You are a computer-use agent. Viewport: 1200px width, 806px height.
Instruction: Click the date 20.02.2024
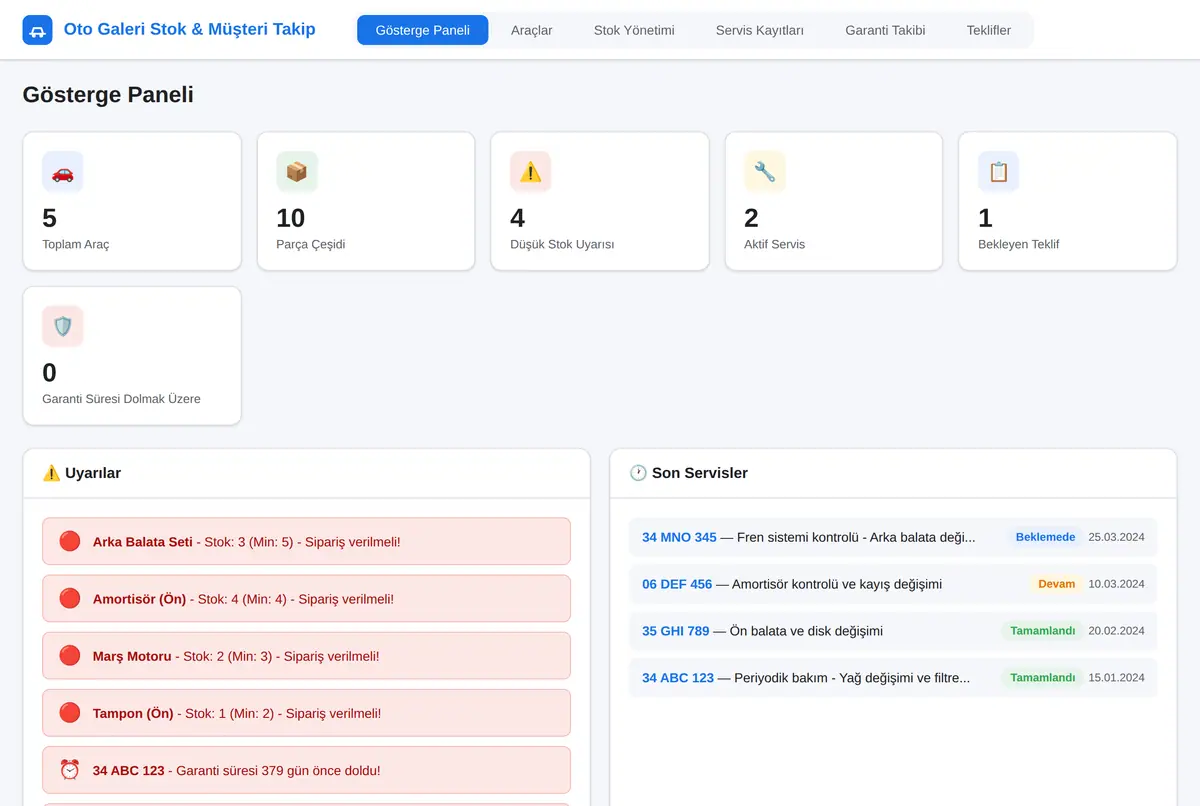pyautogui.click(x=1116, y=631)
